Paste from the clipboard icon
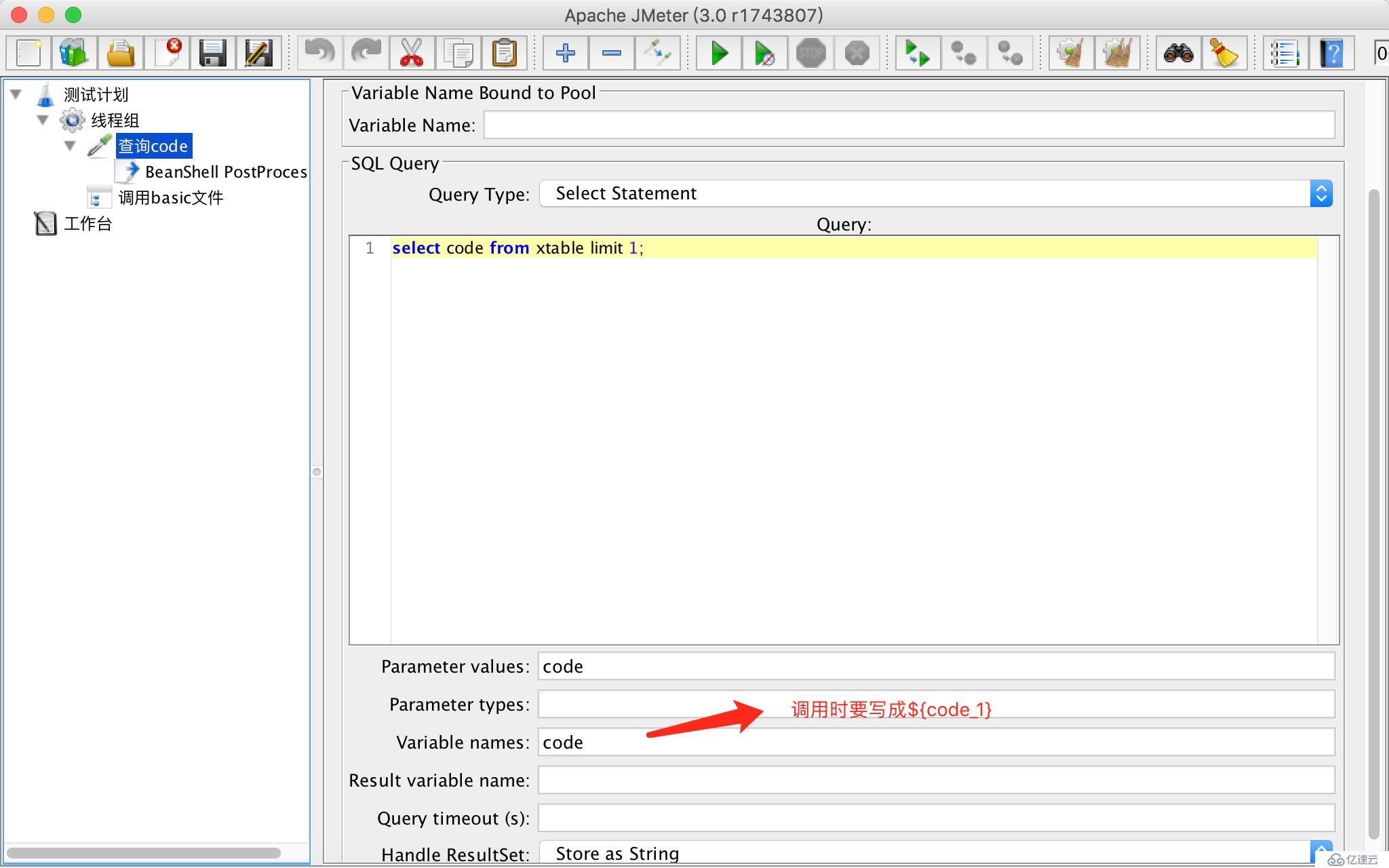The image size is (1389, 868). [x=505, y=53]
